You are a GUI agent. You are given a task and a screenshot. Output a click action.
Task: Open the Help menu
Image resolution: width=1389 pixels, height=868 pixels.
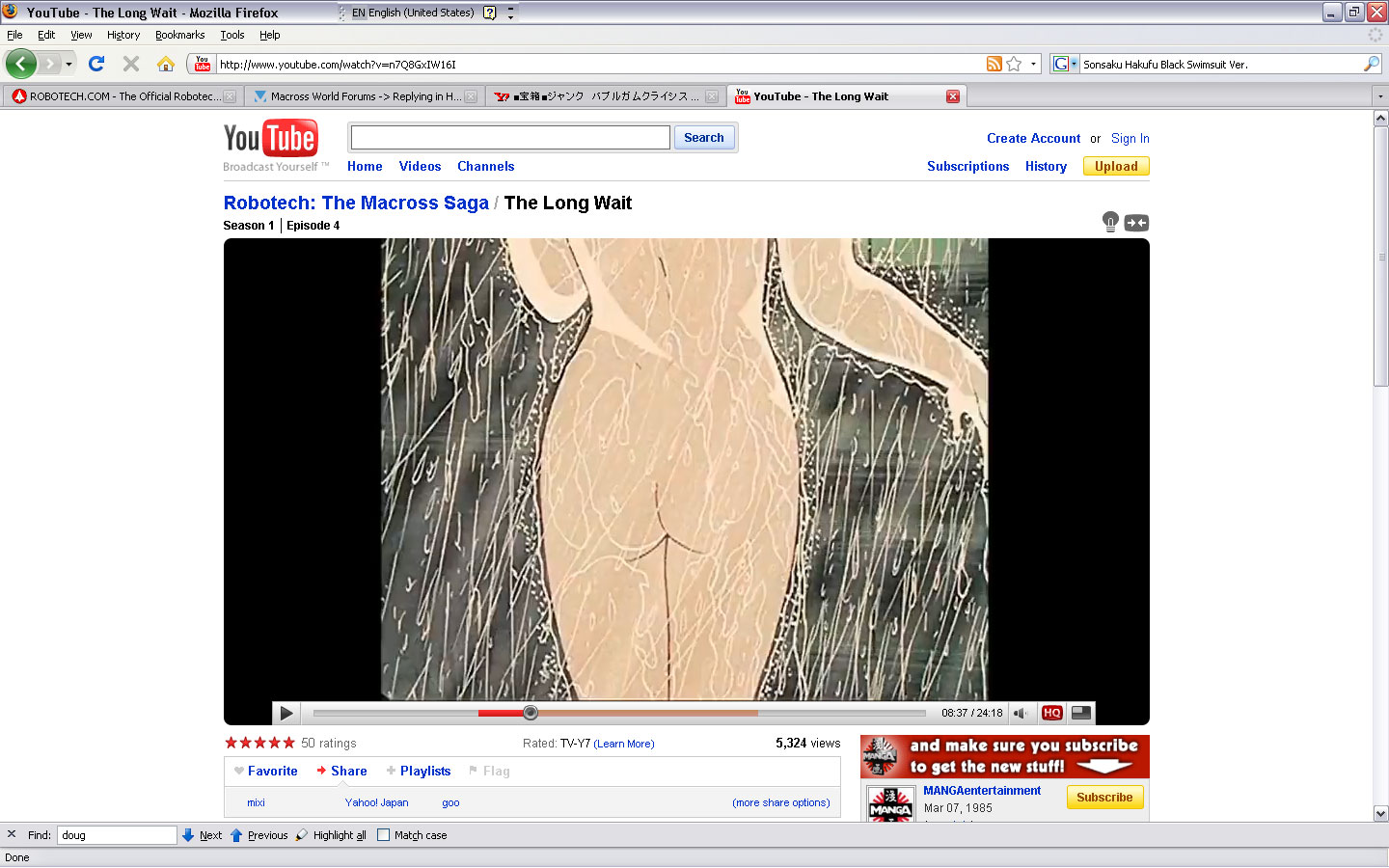269,35
